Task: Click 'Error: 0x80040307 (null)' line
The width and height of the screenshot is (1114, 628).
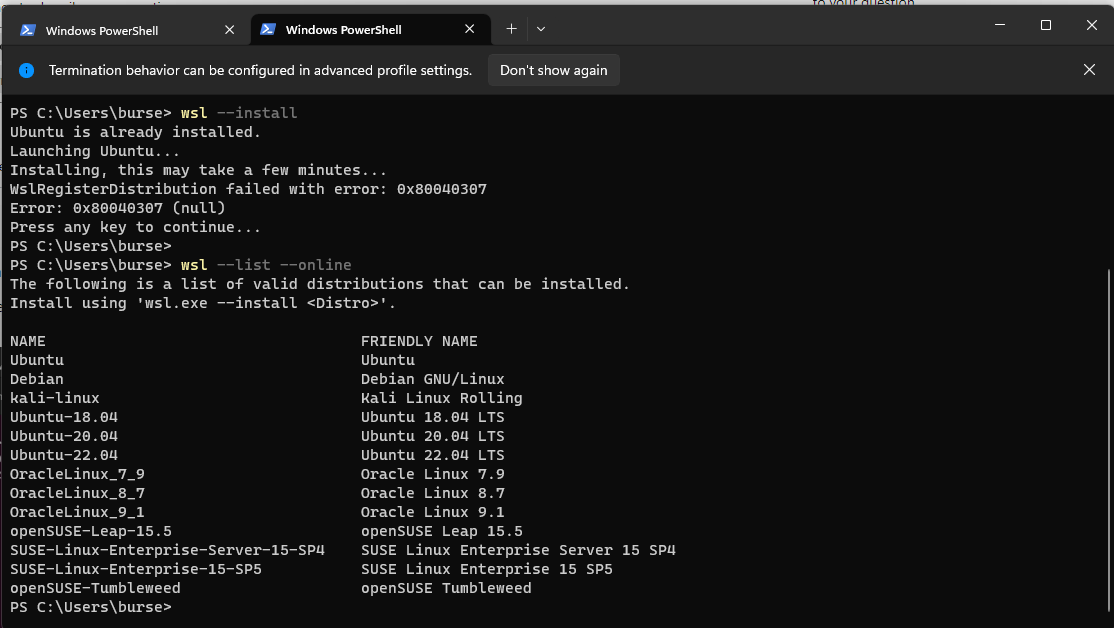Action: pos(117,208)
